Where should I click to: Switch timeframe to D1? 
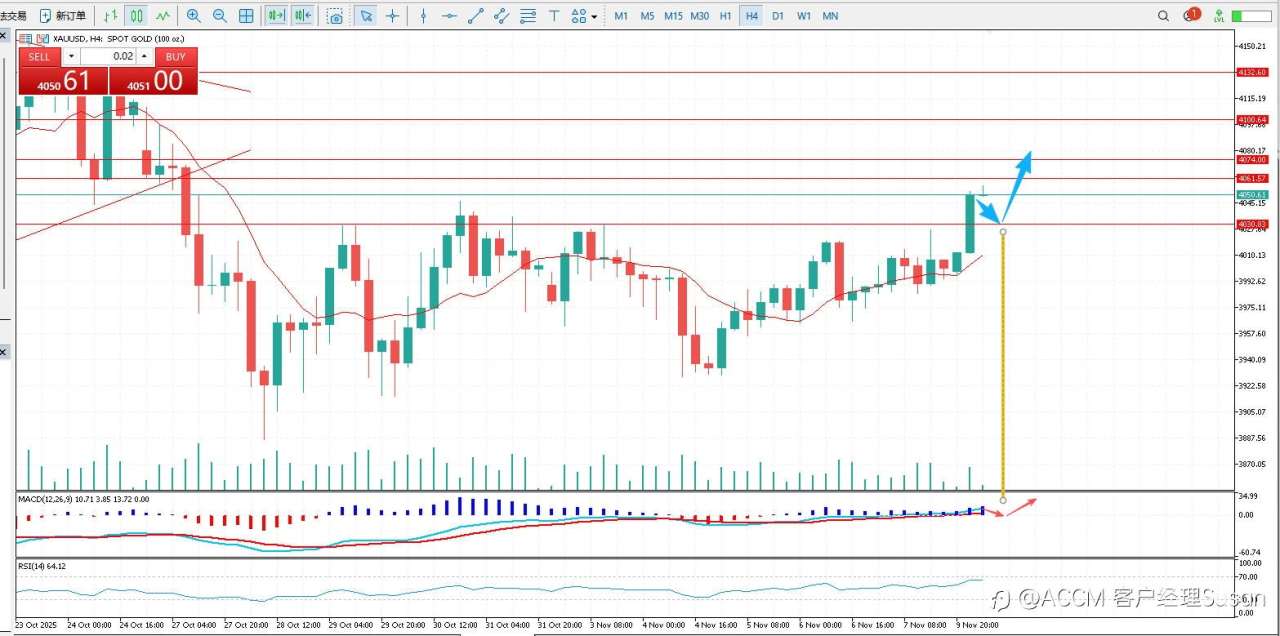[778, 16]
